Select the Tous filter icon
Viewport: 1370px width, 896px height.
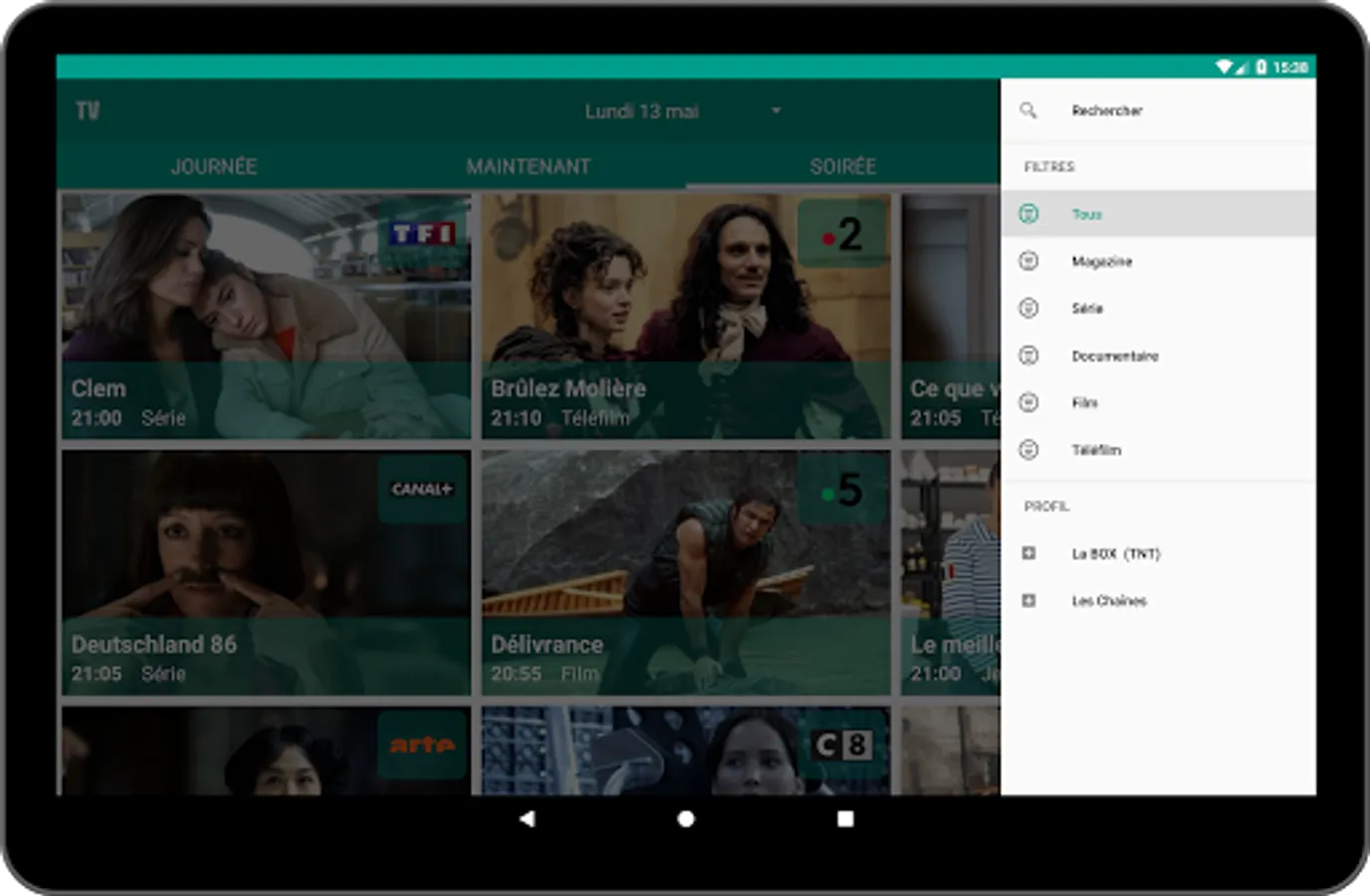click(x=1028, y=214)
